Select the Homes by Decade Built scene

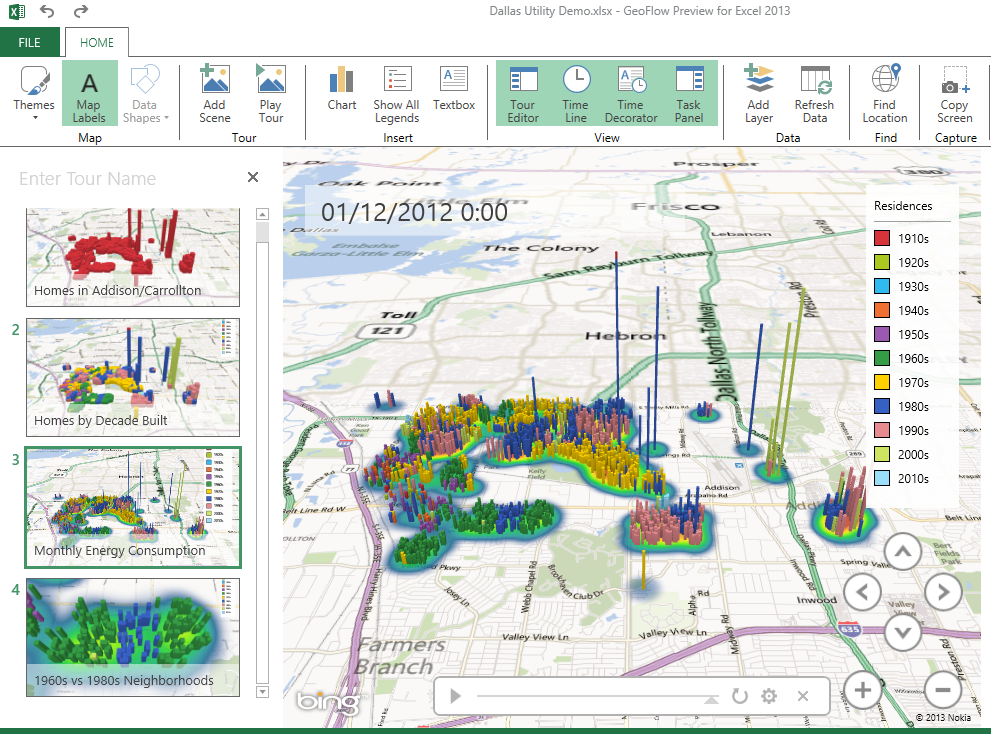coord(133,377)
